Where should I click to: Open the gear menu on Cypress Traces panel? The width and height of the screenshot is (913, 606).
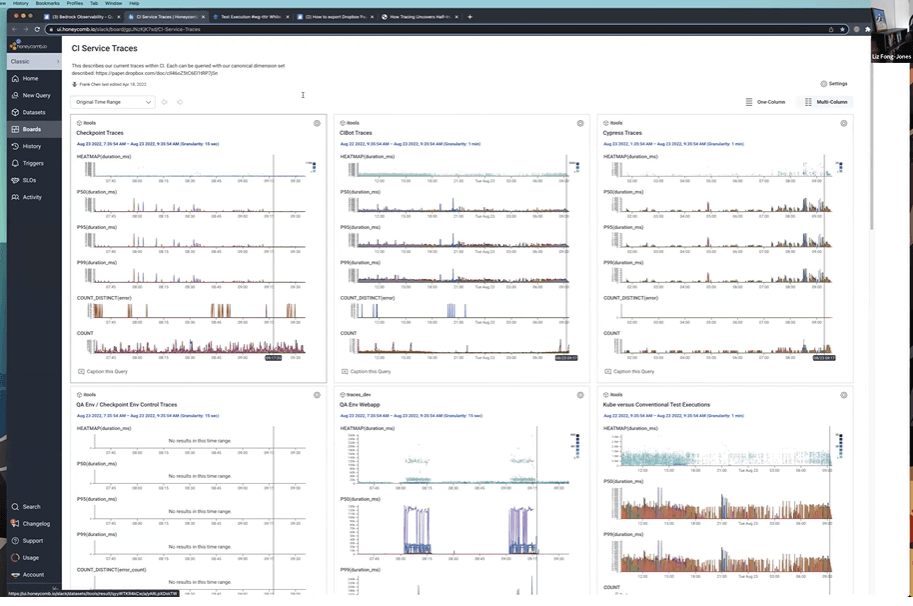844,123
